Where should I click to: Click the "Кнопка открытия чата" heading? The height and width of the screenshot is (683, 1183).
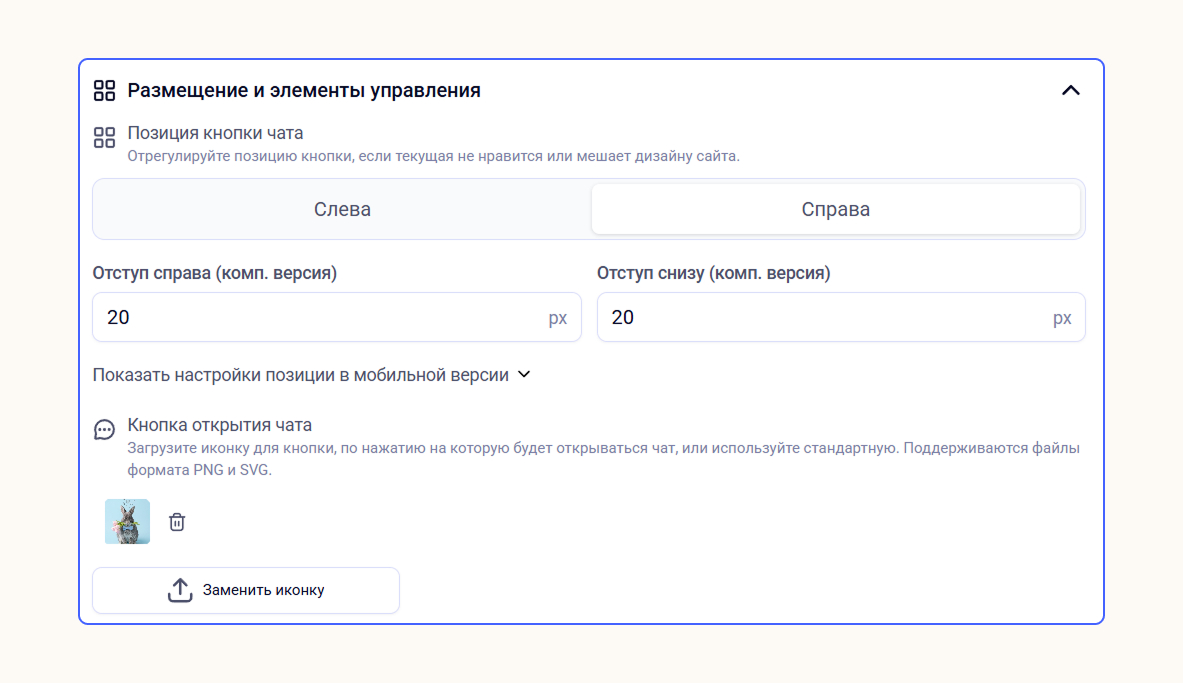[220, 425]
